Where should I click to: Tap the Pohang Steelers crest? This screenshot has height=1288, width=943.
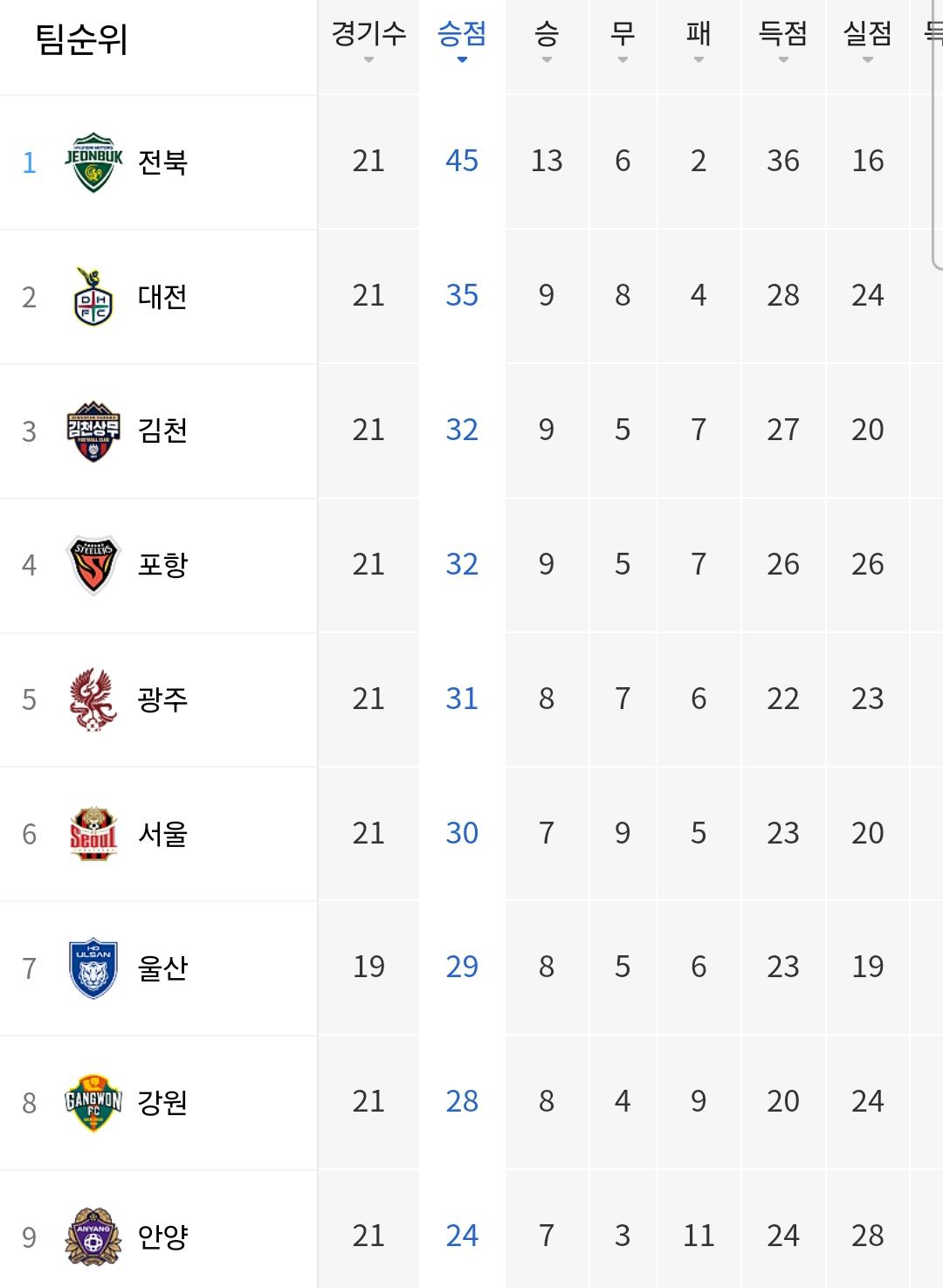93,565
